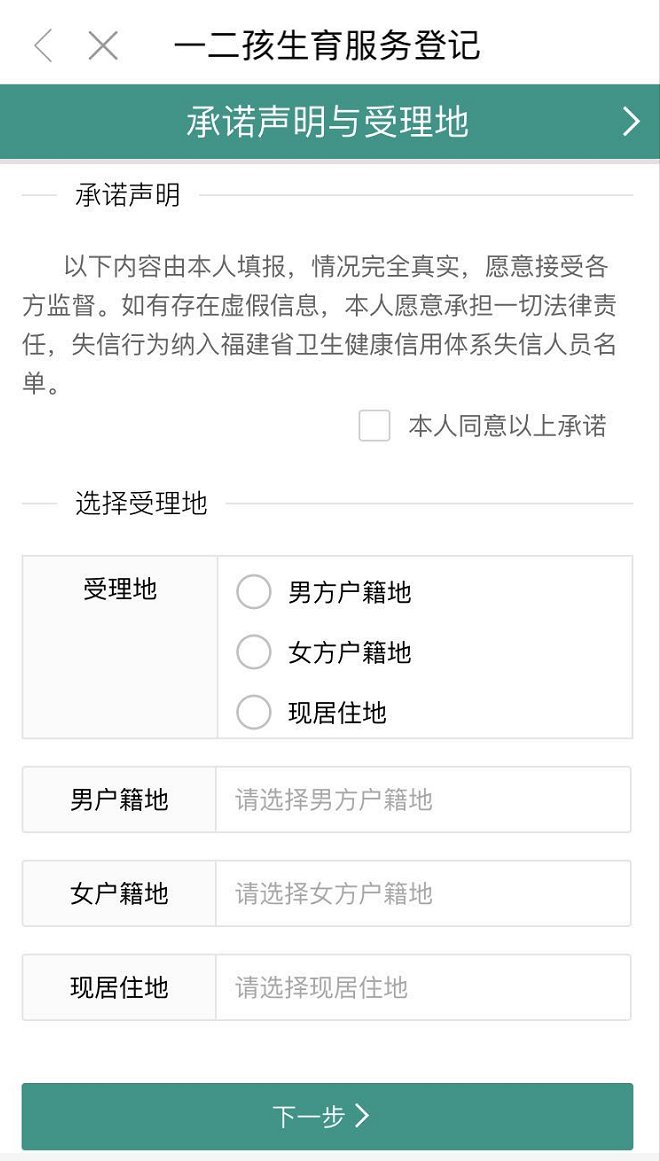Click the 一二孩生育服务登记 page title
The image size is (660, 1161).
tap(327, 46)
